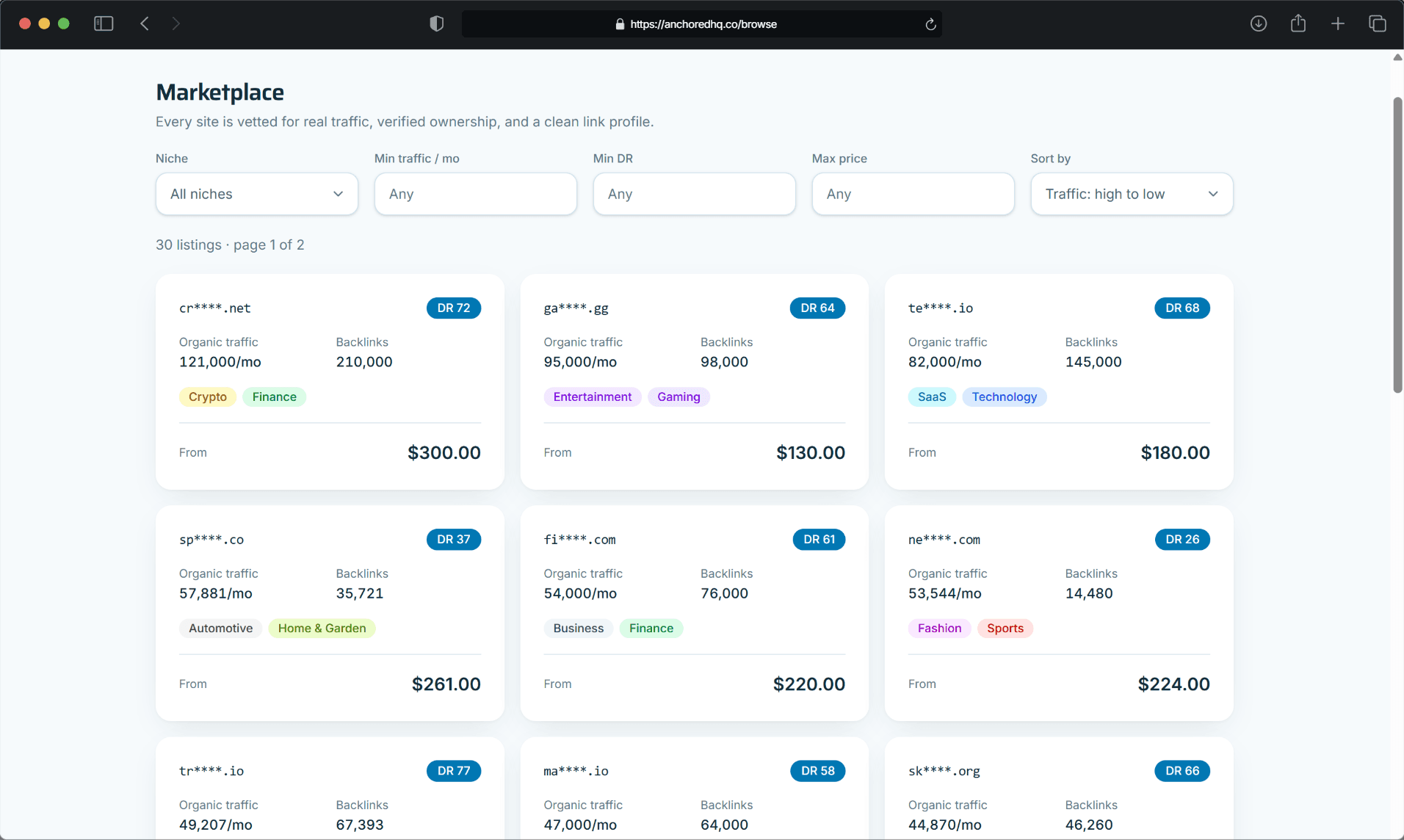Click the DR 37 badge
The image size is (1404, 840).
click(454, 540)
